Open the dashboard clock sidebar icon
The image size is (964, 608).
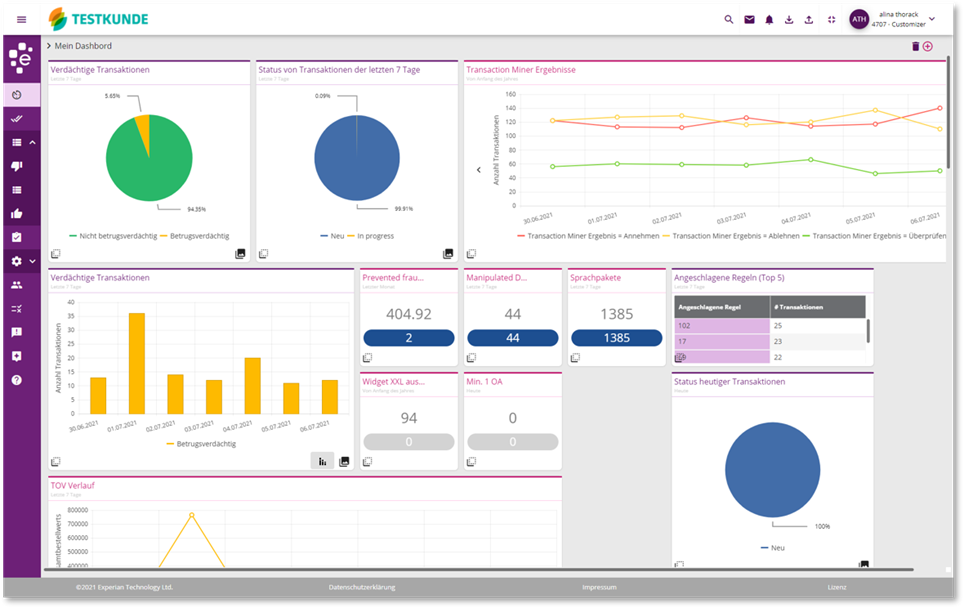pyautogui.click(x=17, y=95)
